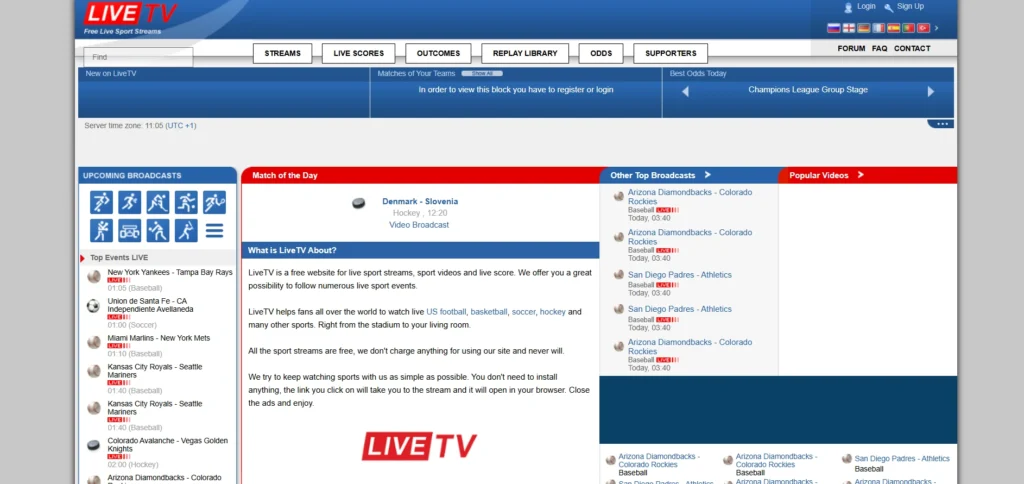Image resolution: width=1024 pixels, height=484 pixels.
Task: Switch language using the Portuguese flag
Action: tap(908, 28)
